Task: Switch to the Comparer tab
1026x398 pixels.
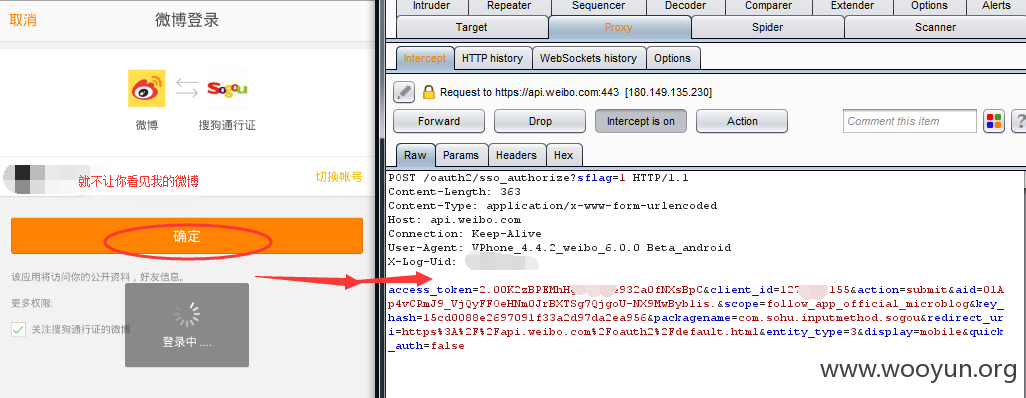Action: [769, 6]
